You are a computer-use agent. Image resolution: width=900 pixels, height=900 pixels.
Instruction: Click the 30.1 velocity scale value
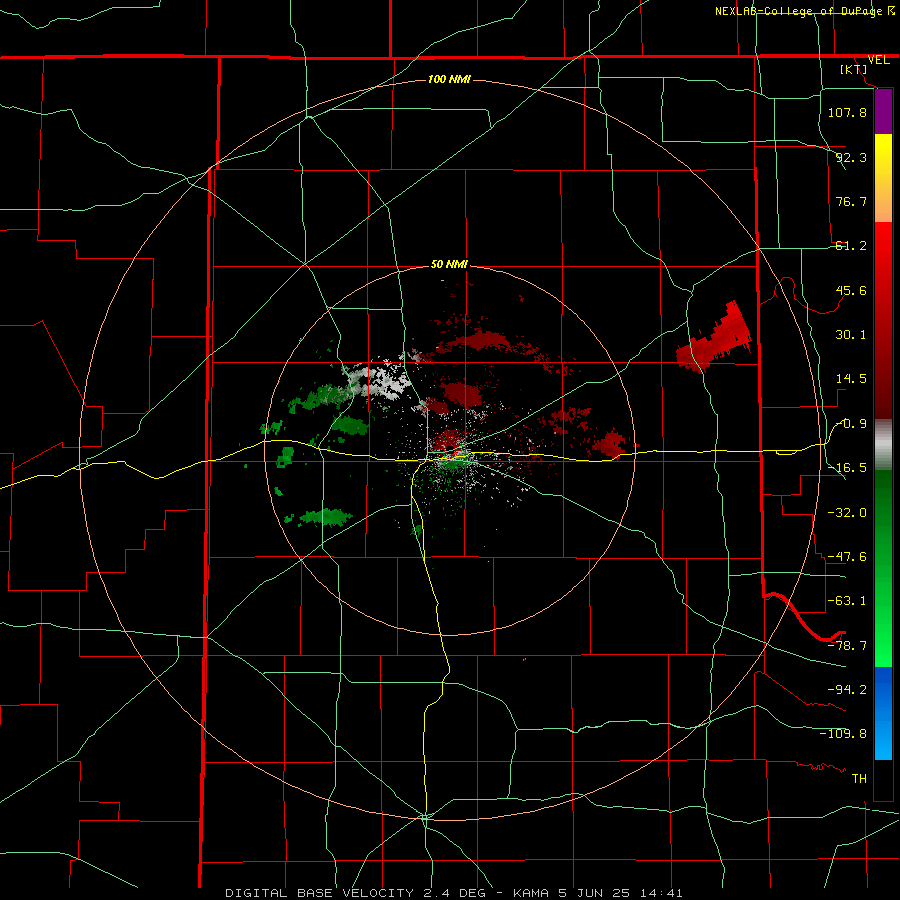(x=851, y=335)
